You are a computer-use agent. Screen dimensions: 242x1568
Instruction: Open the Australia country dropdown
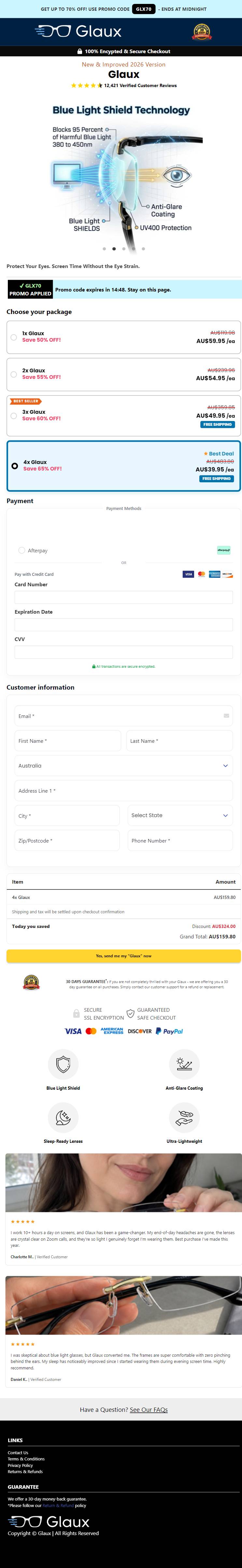pyautogui.click(x=123, y=766)
